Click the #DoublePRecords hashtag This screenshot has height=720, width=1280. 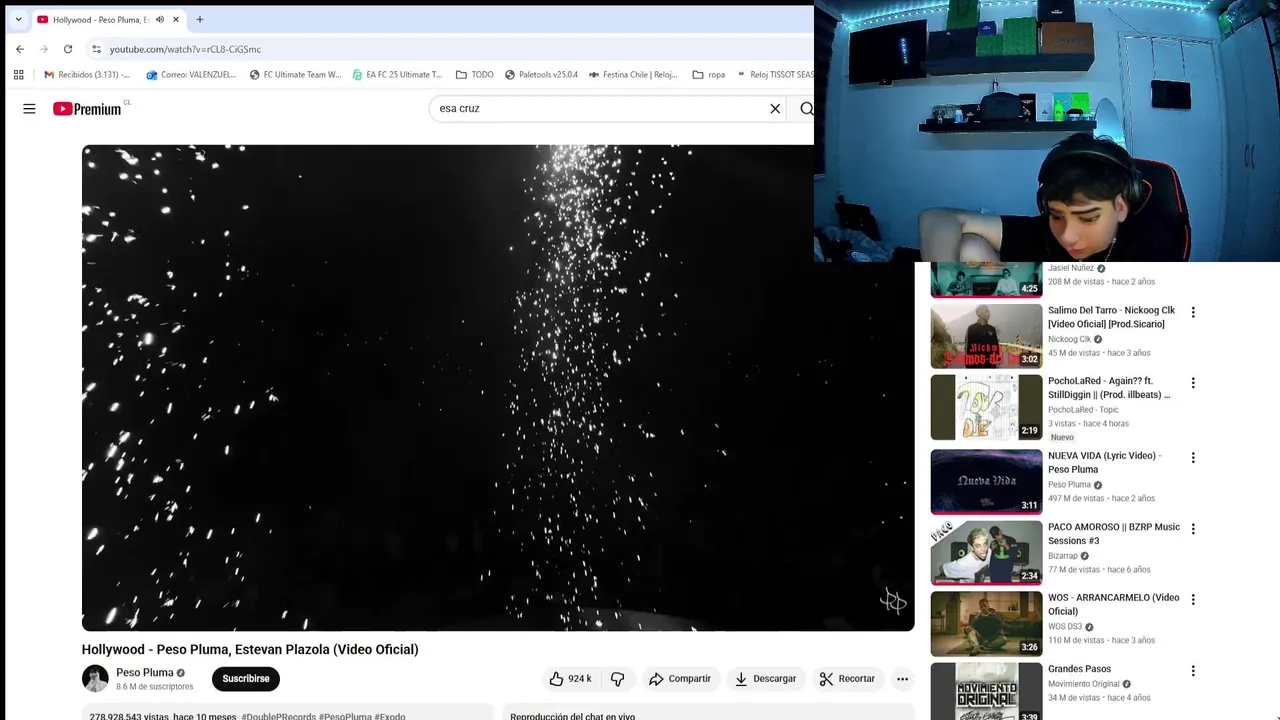point(278,716)
